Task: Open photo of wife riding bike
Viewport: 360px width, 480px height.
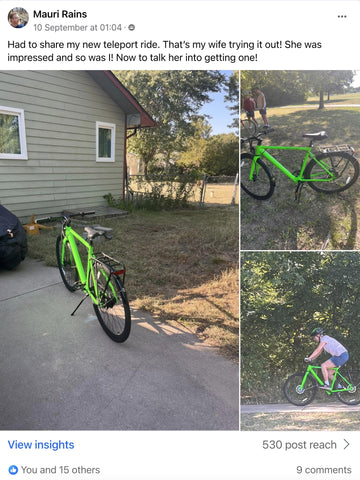Action: click(x=300, y=341)
